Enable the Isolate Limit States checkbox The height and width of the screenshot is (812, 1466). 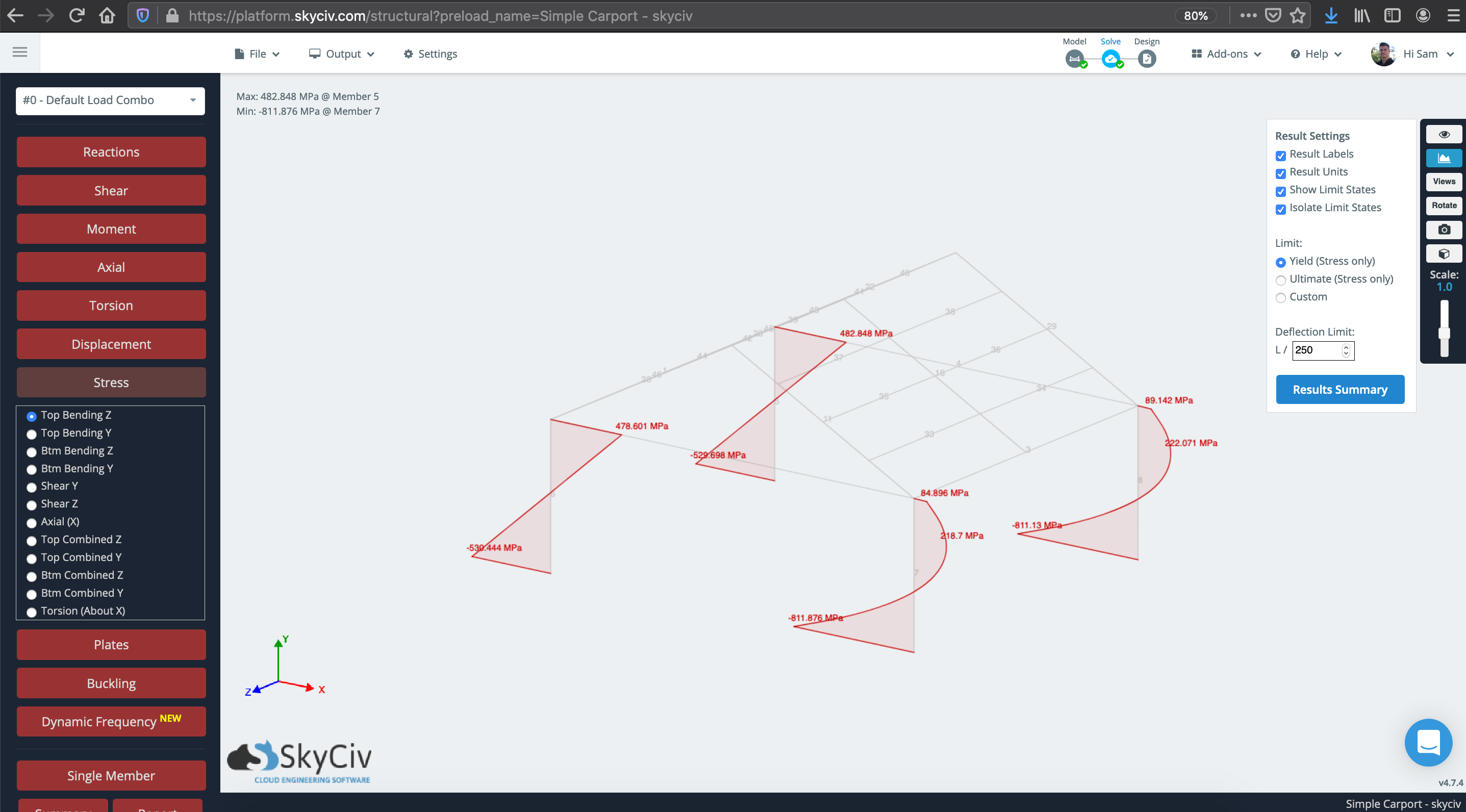(x=1281, y=208)
